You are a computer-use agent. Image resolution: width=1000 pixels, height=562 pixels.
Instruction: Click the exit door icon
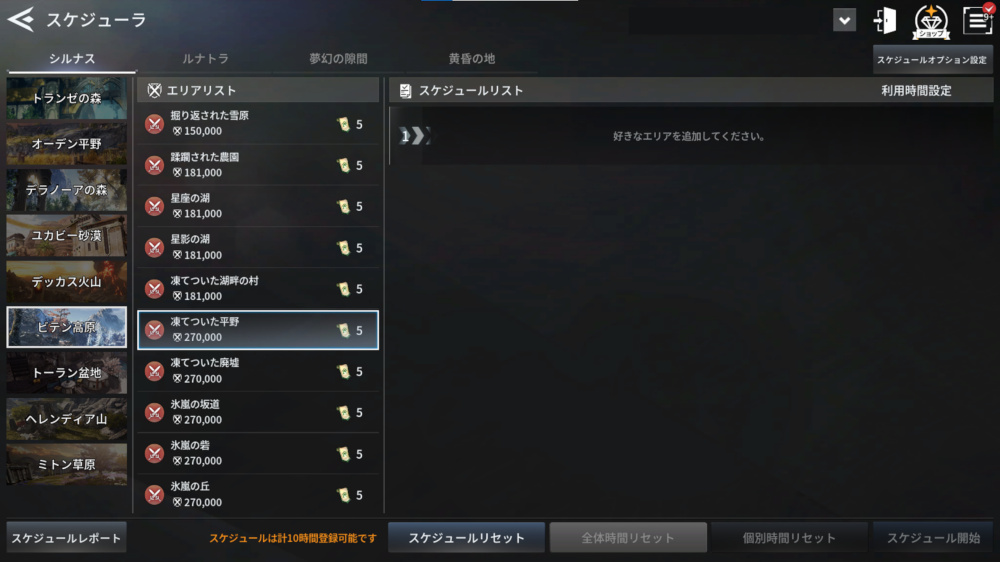pos(885,20)
